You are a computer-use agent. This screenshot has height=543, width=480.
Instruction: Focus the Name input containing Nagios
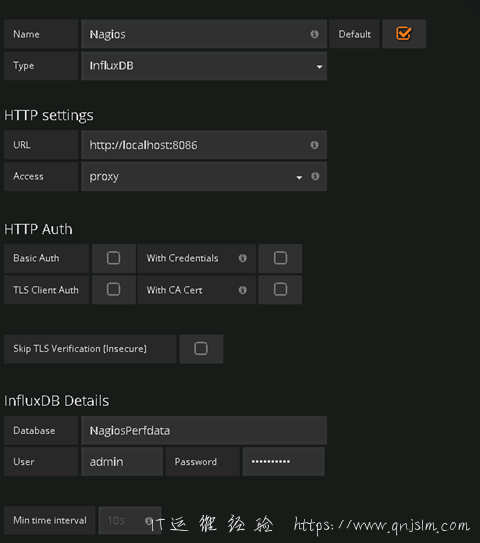tap(204, 34)
